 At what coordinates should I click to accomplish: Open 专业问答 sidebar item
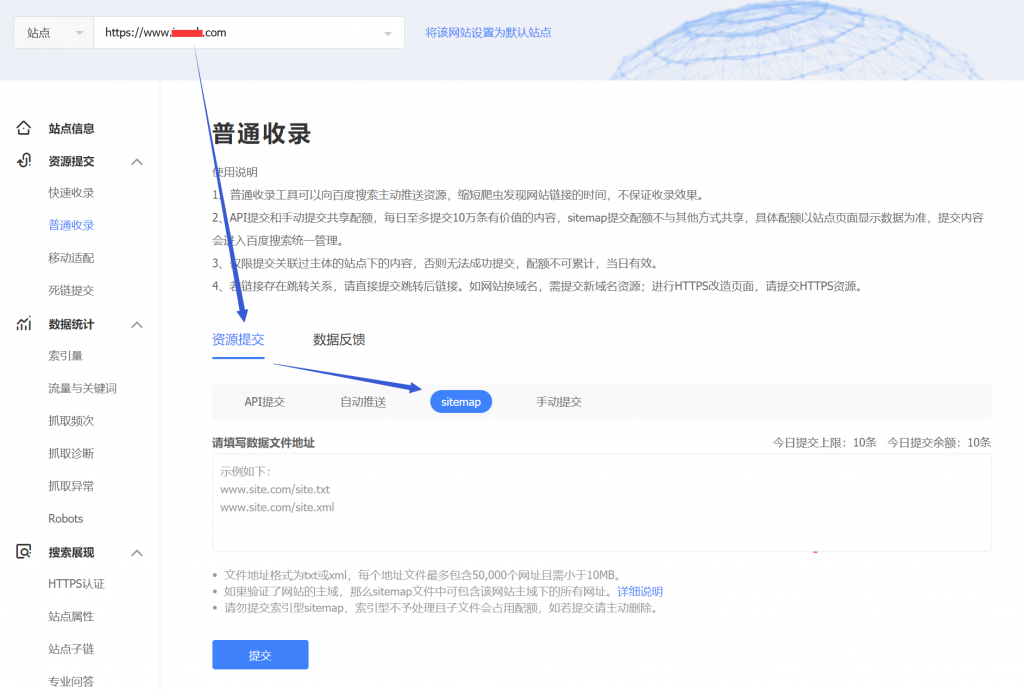click(71, 682)
